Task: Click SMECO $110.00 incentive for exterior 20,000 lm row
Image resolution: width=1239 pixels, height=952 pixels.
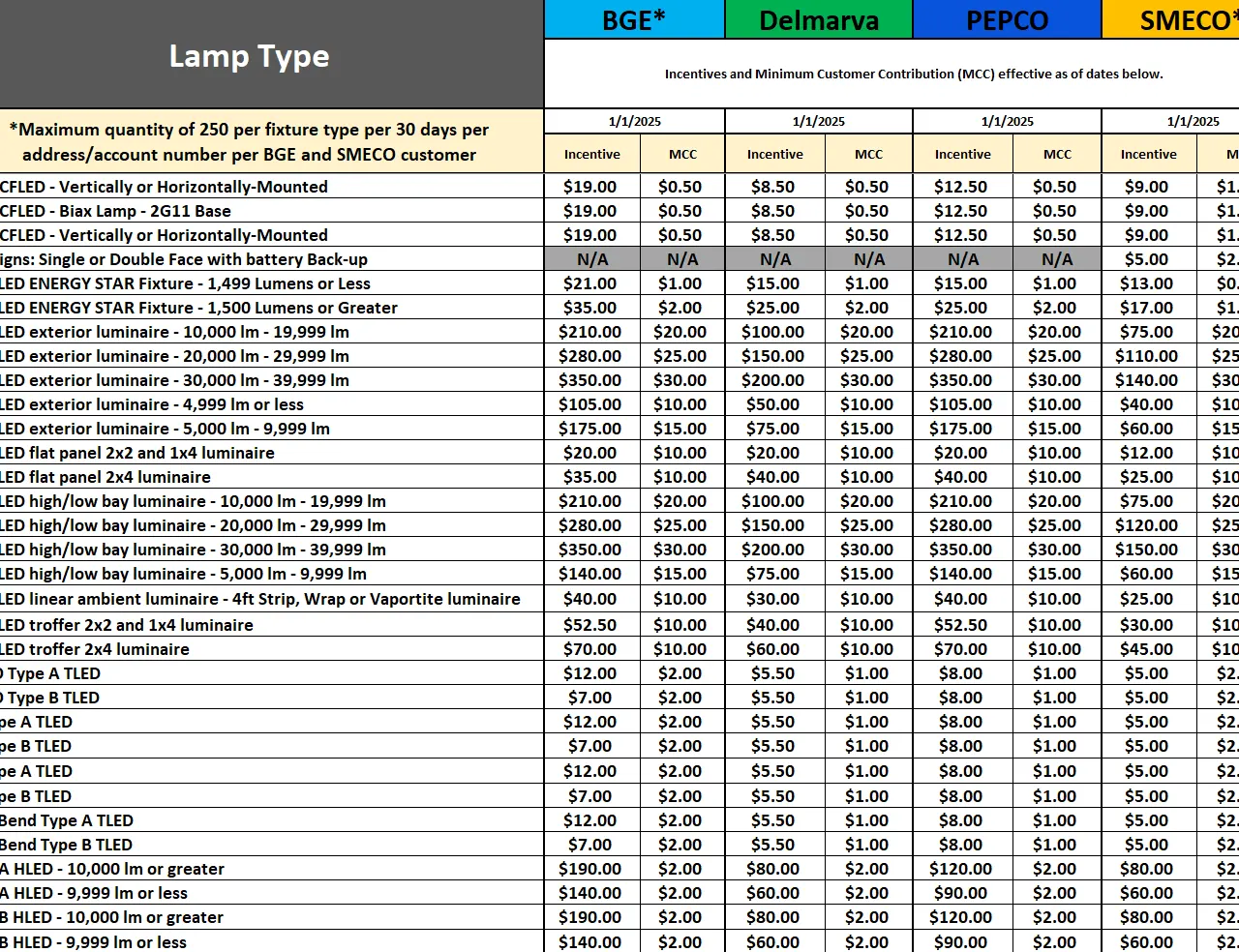Action: [1147, 356]
